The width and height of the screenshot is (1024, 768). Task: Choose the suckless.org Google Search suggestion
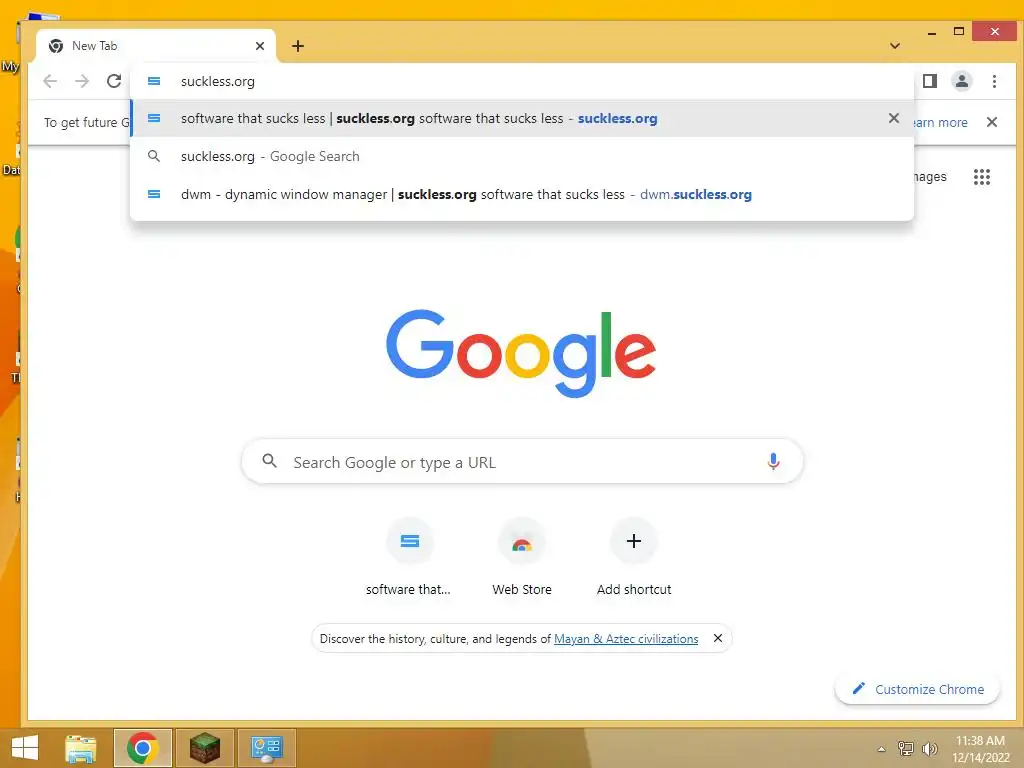tap(522, 156)
